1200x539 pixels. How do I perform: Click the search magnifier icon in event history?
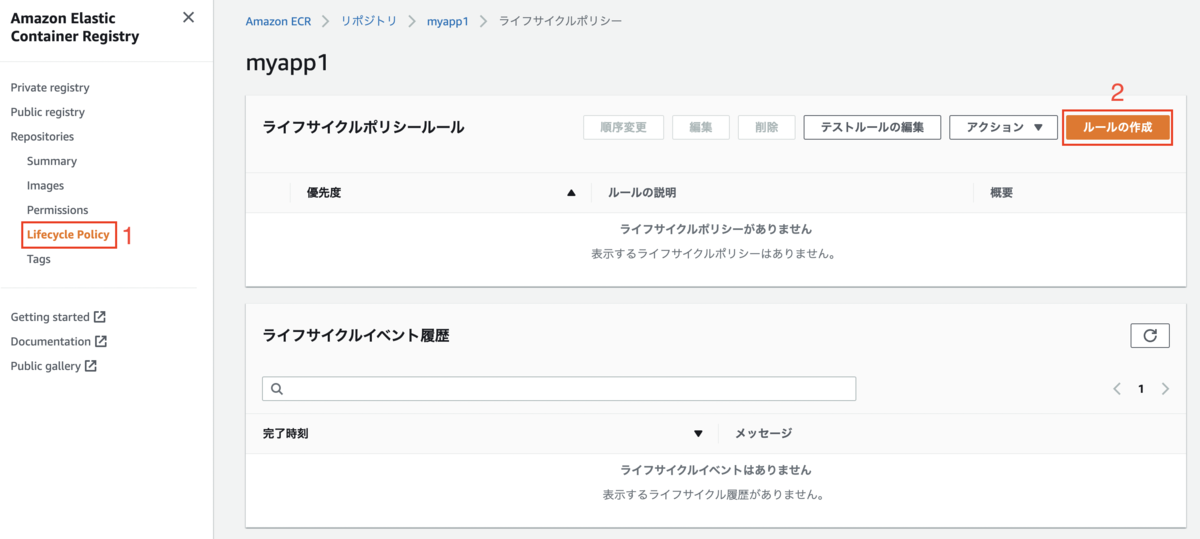coord(277,389)
